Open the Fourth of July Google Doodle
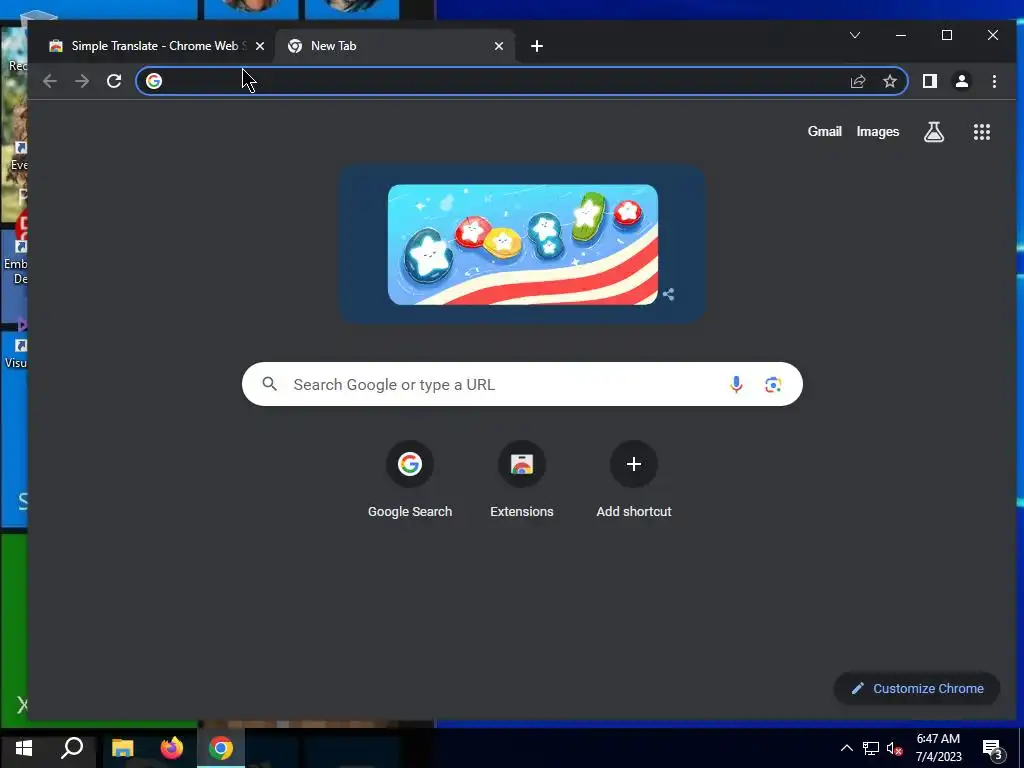 [522, 244]
